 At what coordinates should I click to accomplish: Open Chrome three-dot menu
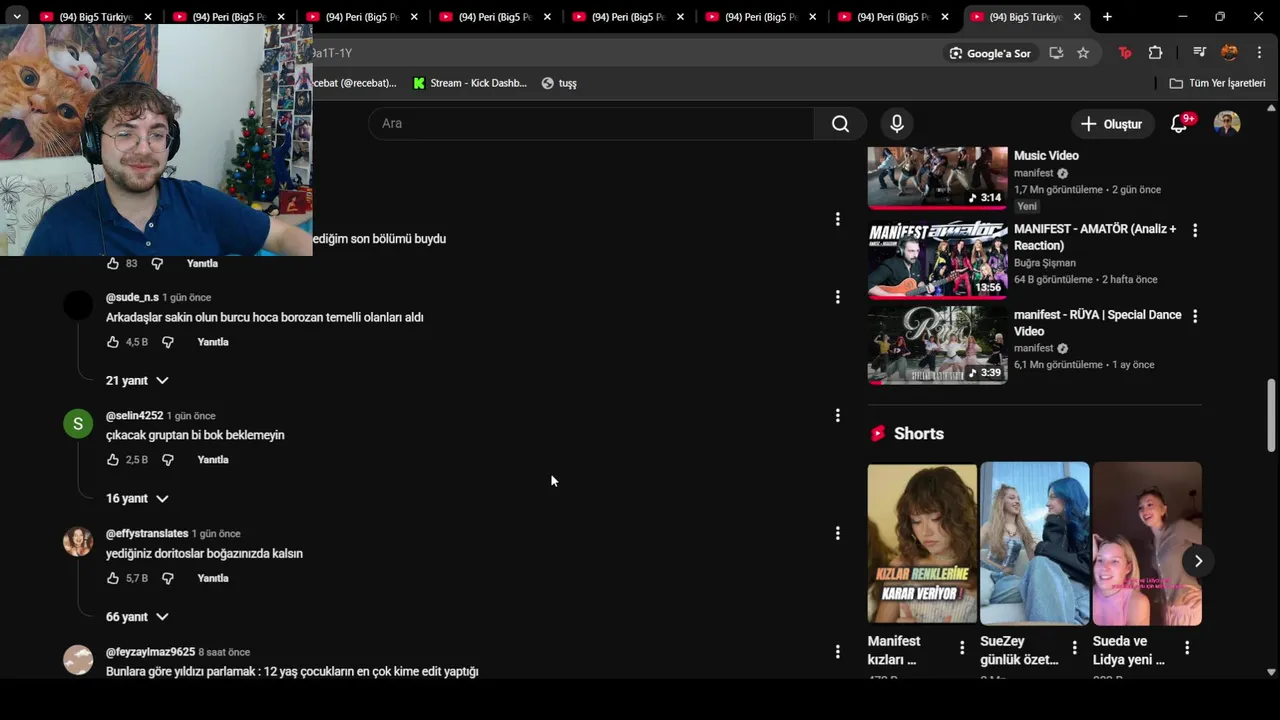1259,53
